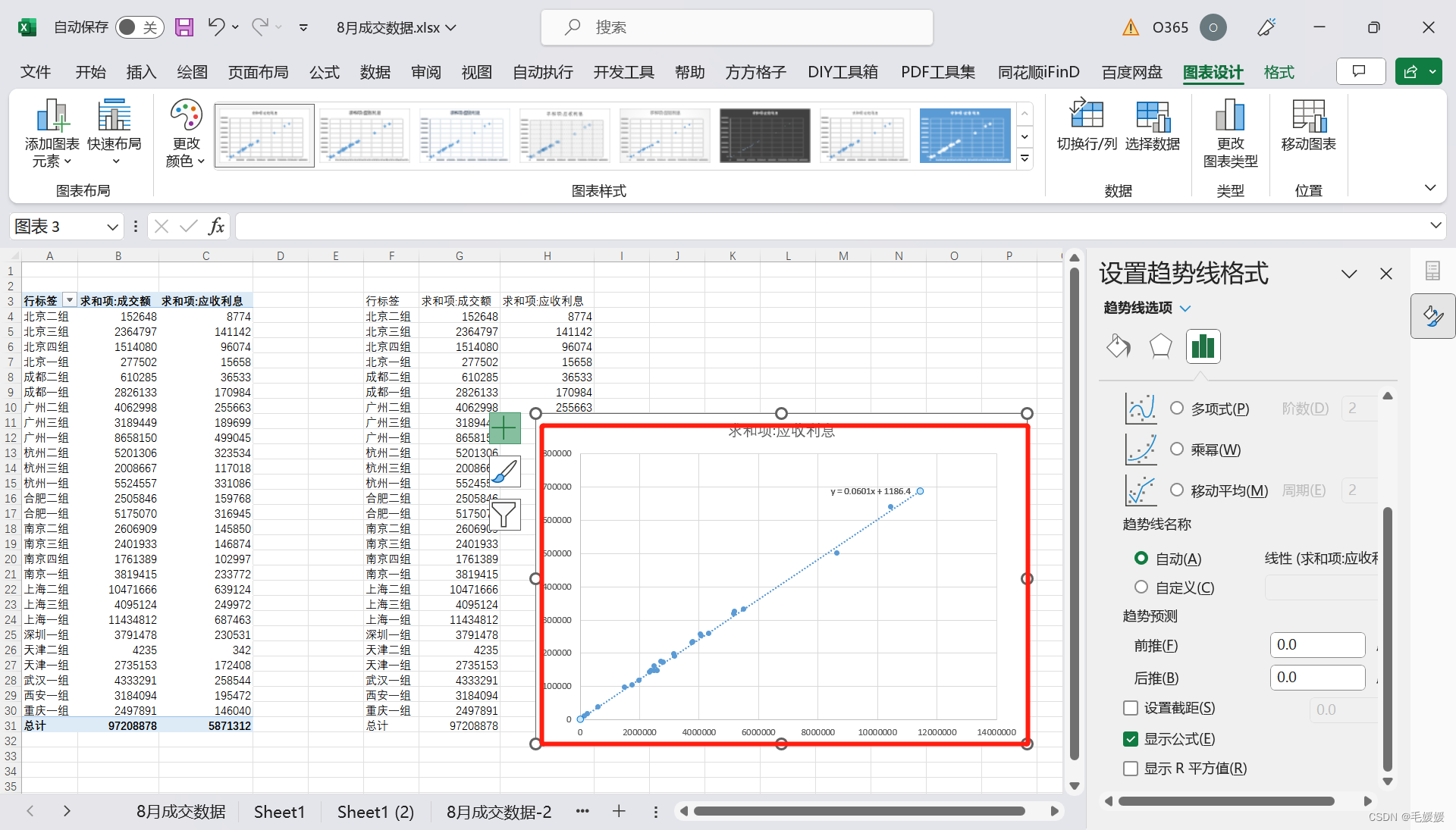Open Name Box dropdown for 图表 3
Screen dimensions: 1456x830
[112, 226]
